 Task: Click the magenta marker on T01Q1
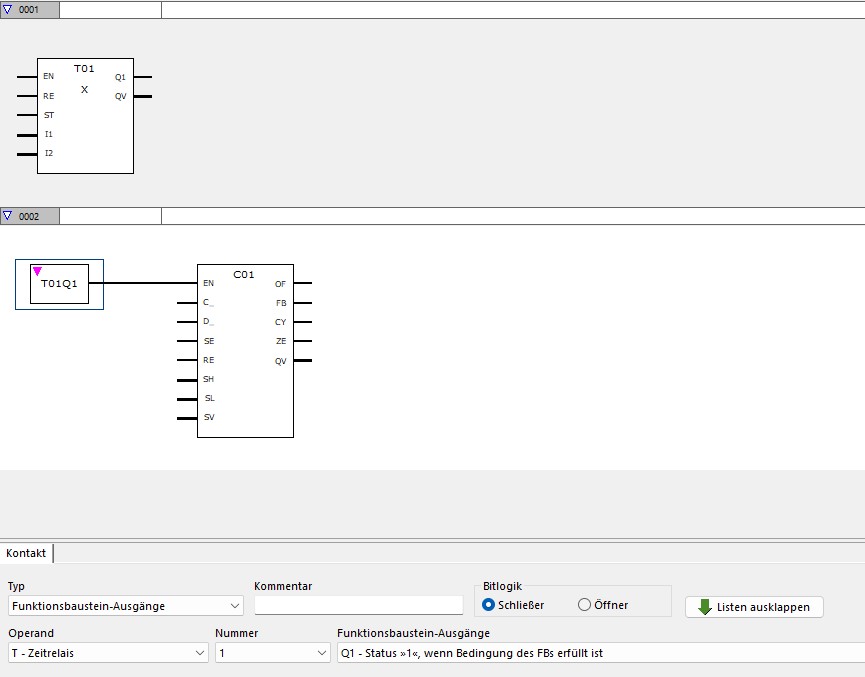[37, 270]
